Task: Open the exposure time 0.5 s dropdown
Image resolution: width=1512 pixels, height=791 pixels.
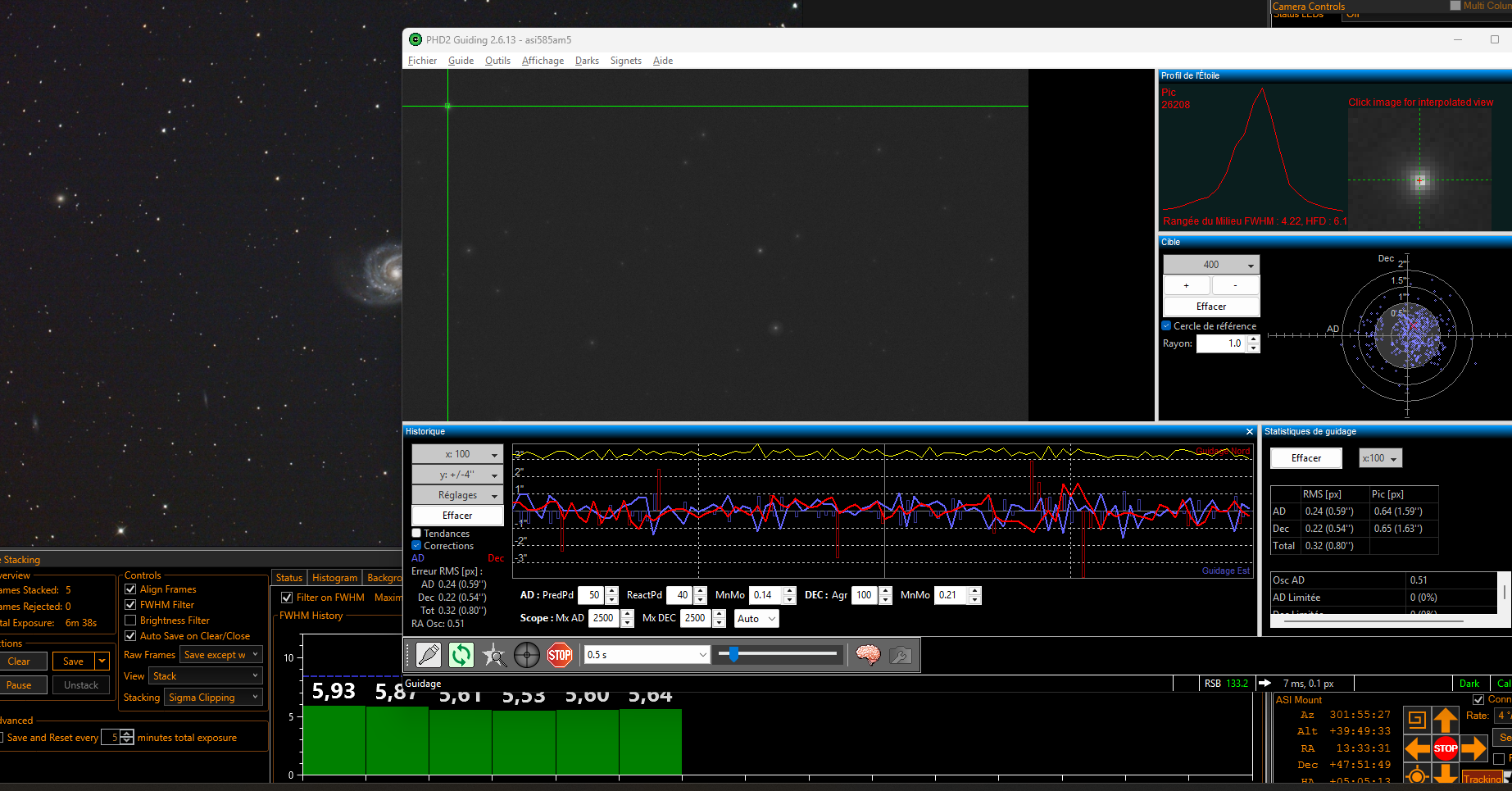Action: (647, 655)
